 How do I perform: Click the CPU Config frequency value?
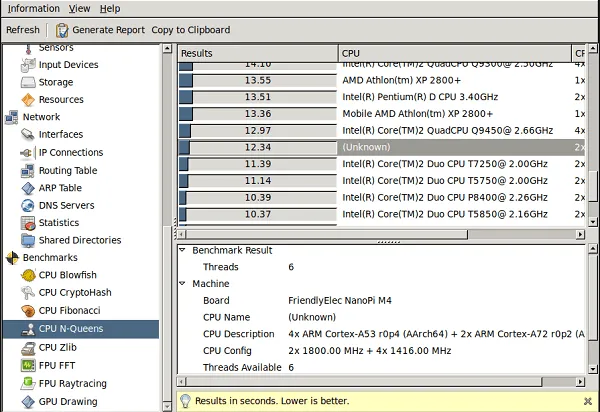[x=370, y=351]
